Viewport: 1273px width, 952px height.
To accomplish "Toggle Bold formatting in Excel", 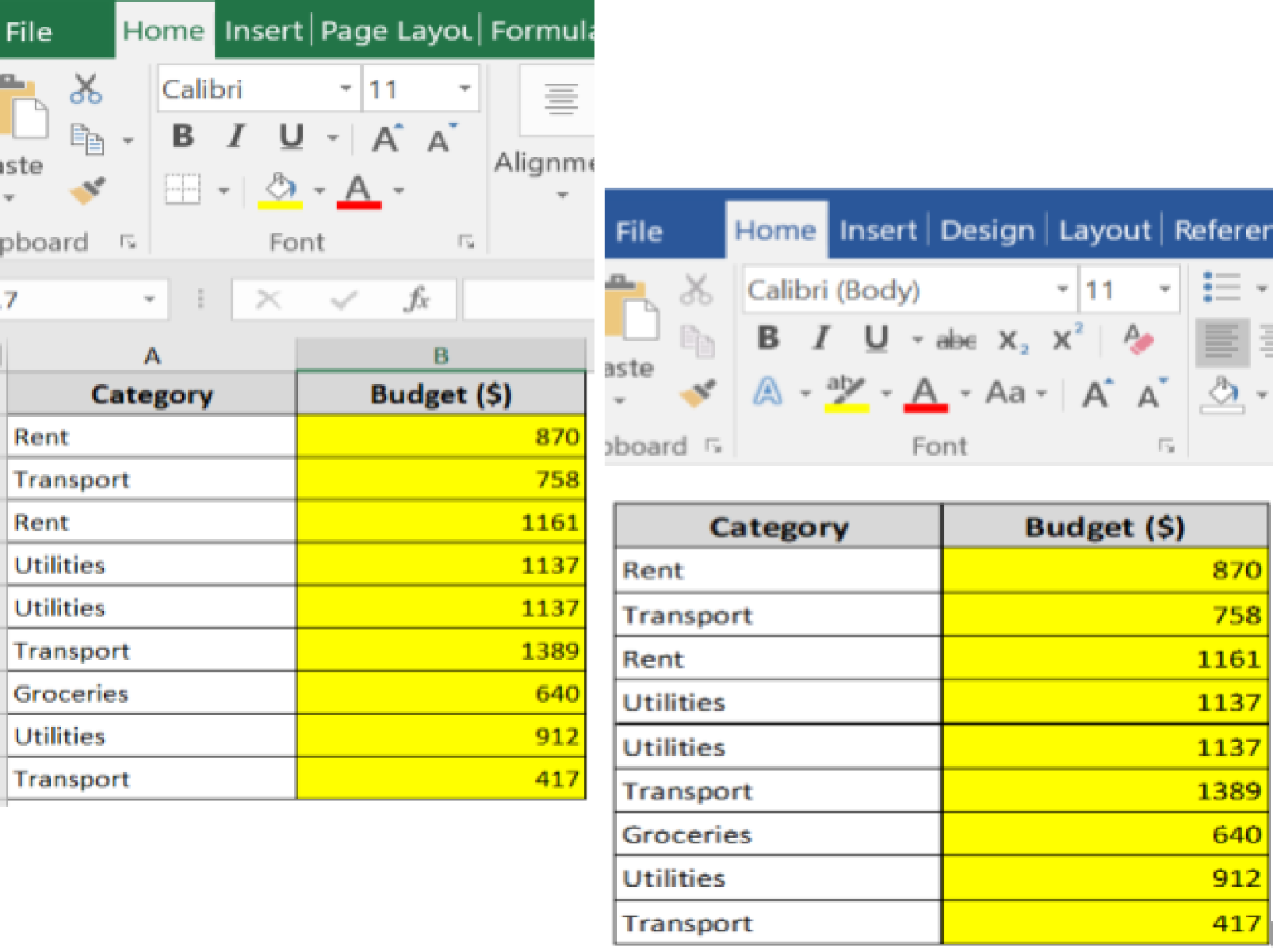I will point(182,137).
